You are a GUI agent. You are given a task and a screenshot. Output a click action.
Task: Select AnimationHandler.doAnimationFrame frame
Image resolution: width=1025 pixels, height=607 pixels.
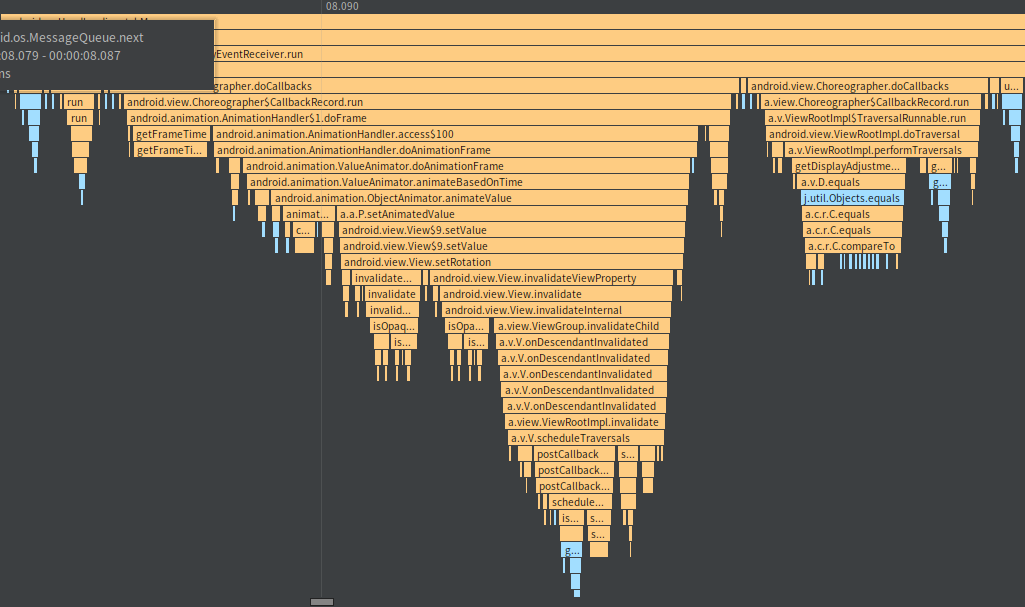pyautogui.click(x=455, y=150)
